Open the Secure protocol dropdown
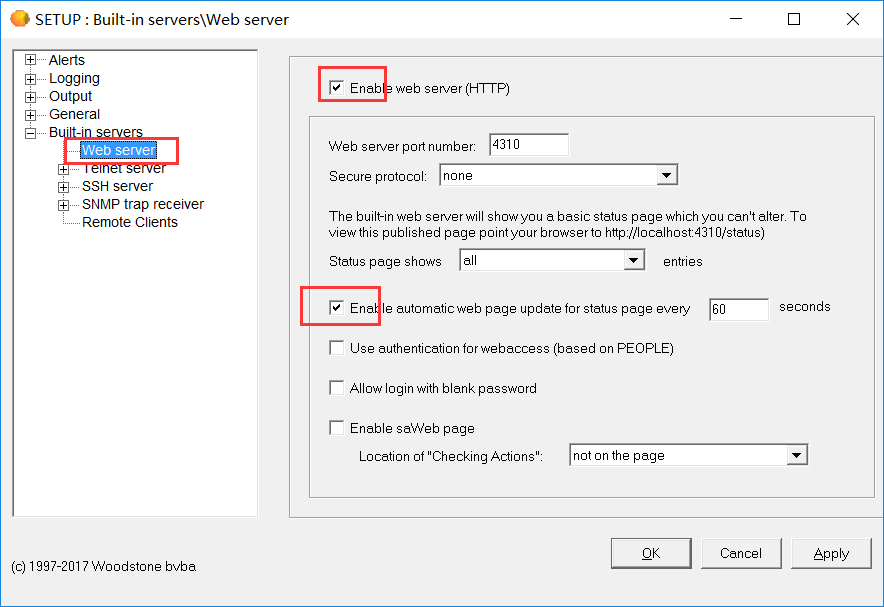 coord(667,174)
